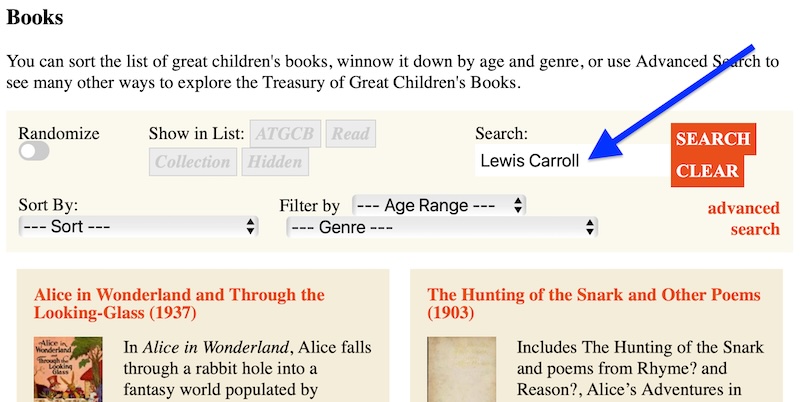
Task: Follow the advanced search link
Action: 743,219
